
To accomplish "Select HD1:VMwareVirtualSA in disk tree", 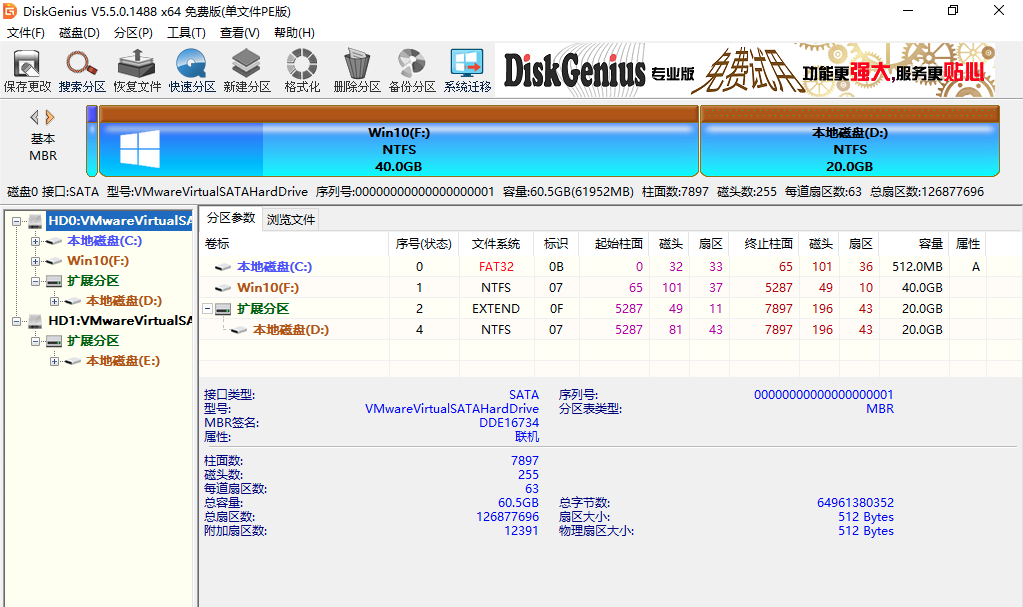I will coord(120,320).
